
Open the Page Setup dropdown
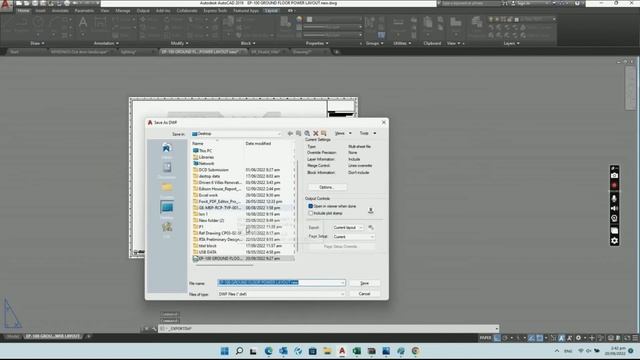tap(353, 237)
